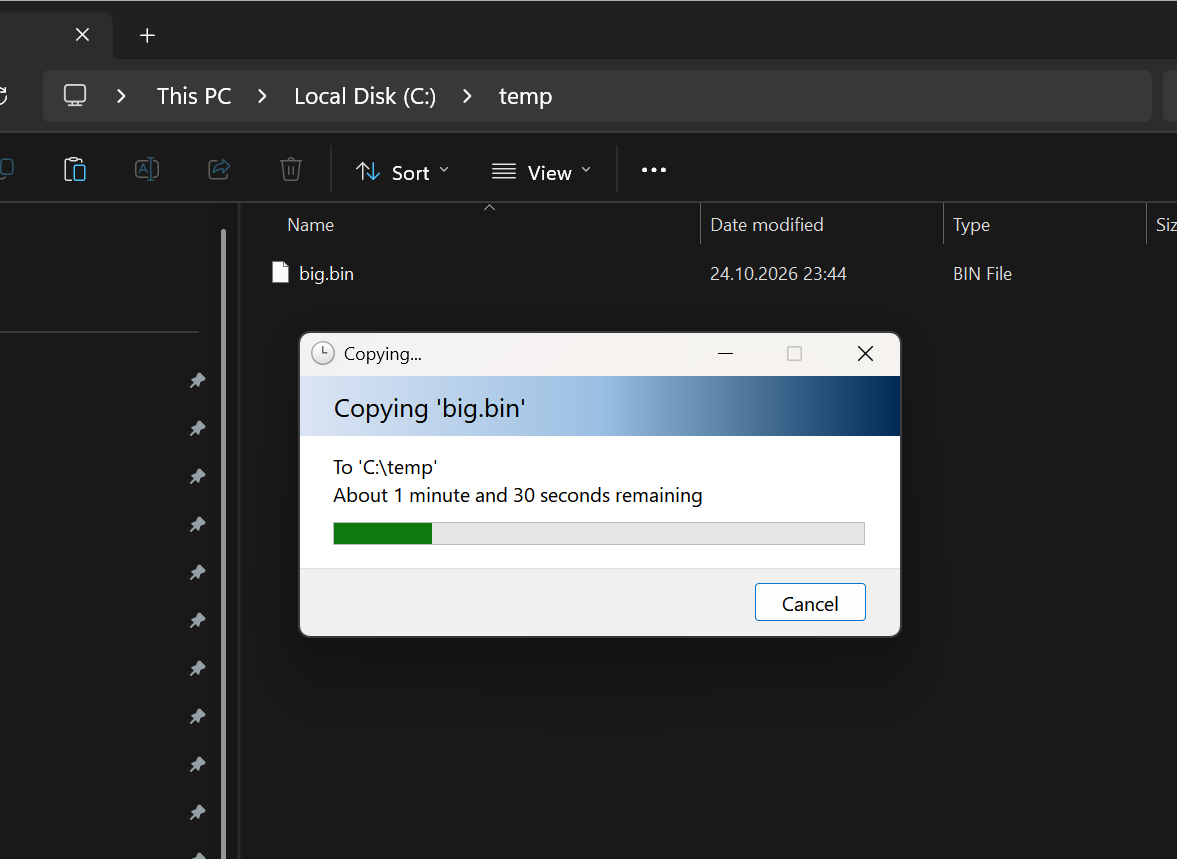The image size is (1177, 859).
Task: Go to Local Disk (C:) in breadcrumb
Action: 365,96
